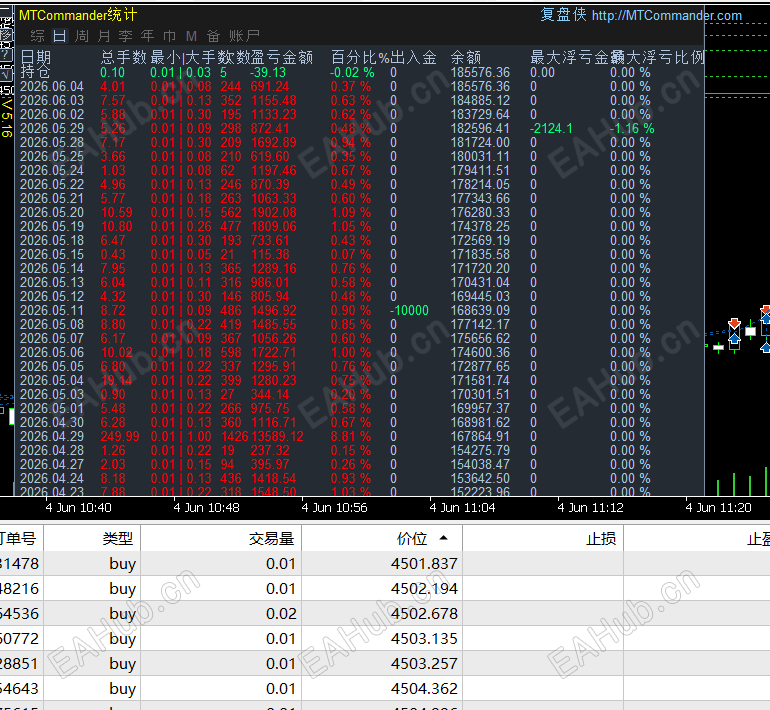This screenshot has width=770, height=710.
Task: Open the http://MTCommander.com link
Action: tap(666, 16)
